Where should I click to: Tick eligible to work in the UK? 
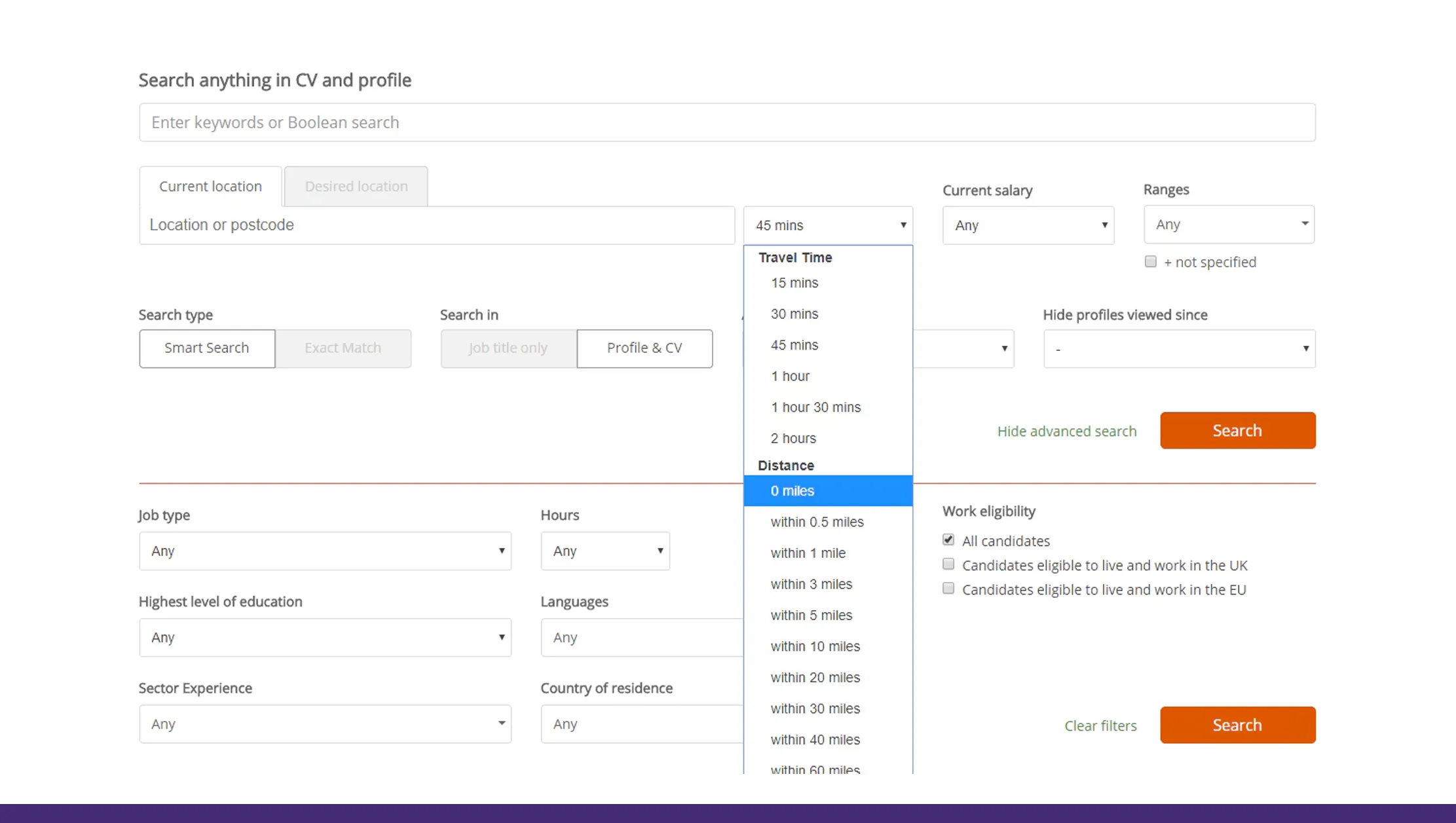click(948, 564)
